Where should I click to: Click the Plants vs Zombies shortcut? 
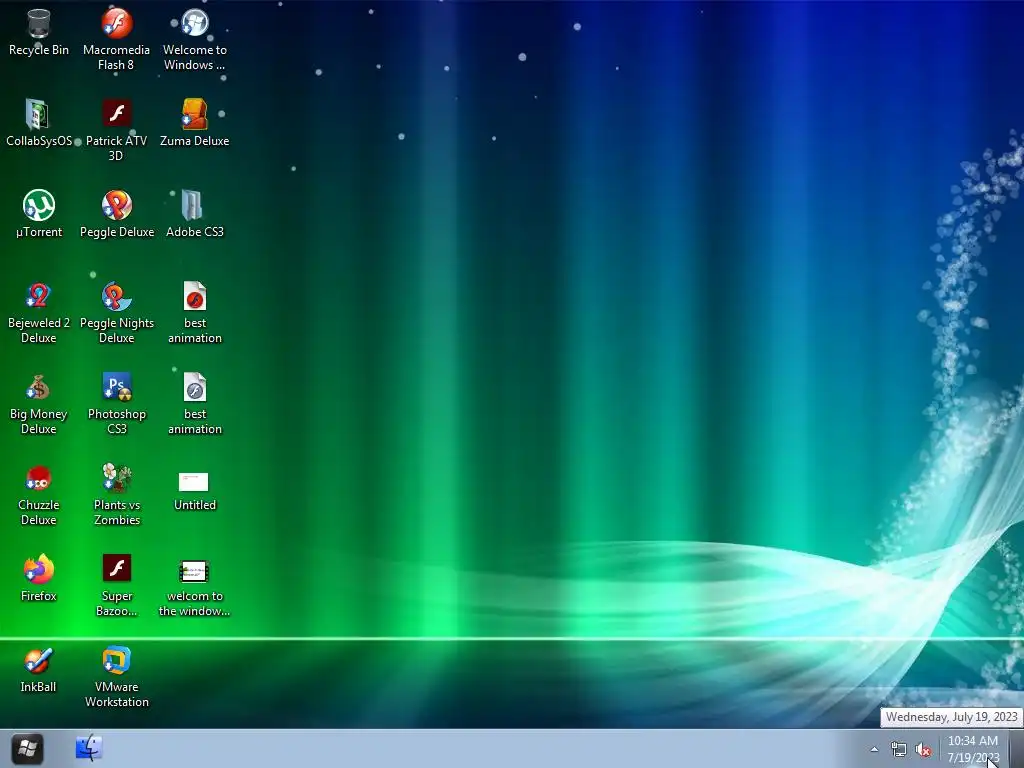[117, 494]
